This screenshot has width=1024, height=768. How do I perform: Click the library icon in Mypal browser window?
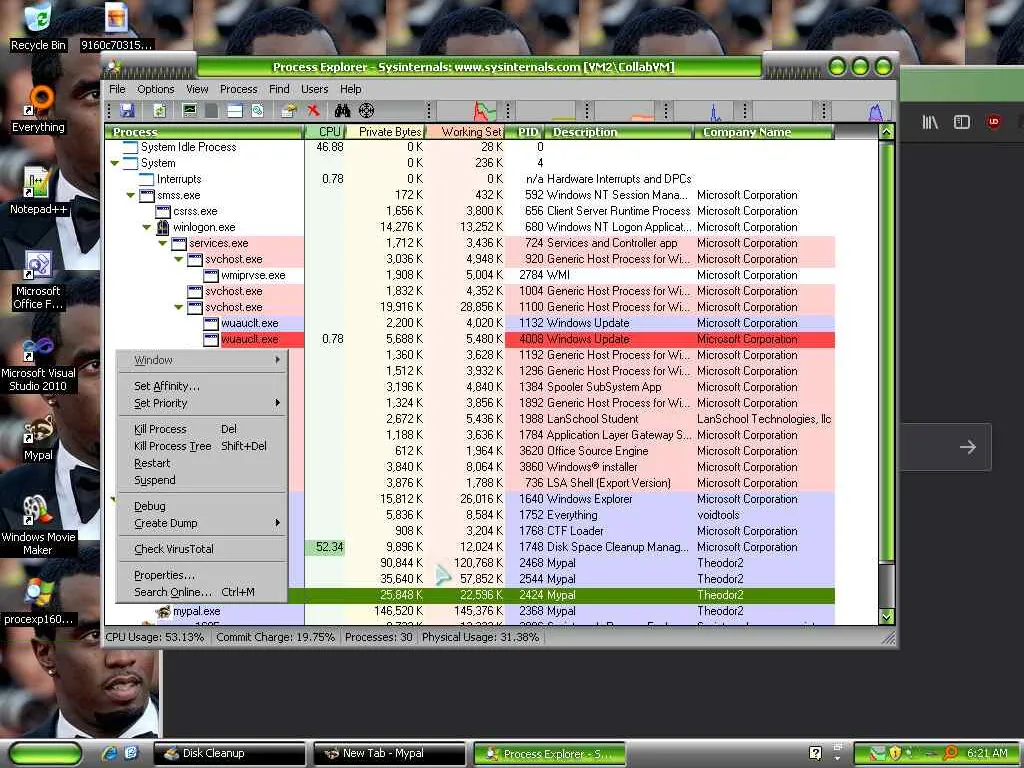click(930, 122)
